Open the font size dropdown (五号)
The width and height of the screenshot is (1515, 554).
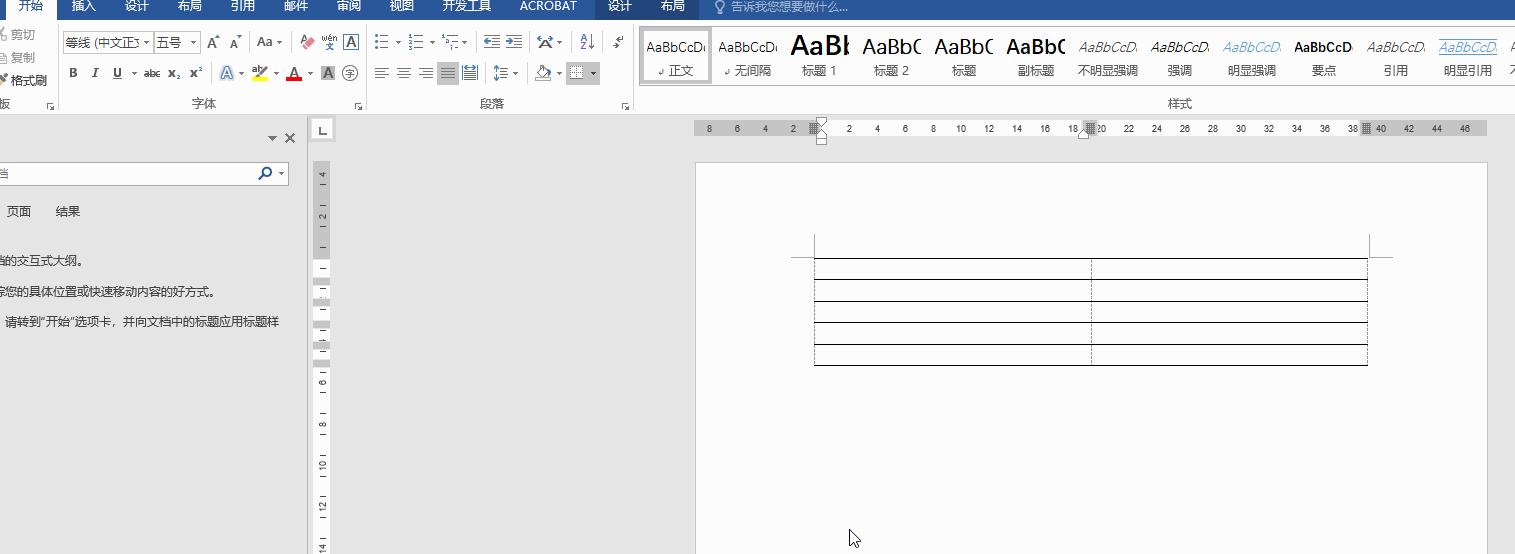click(194, 42)
